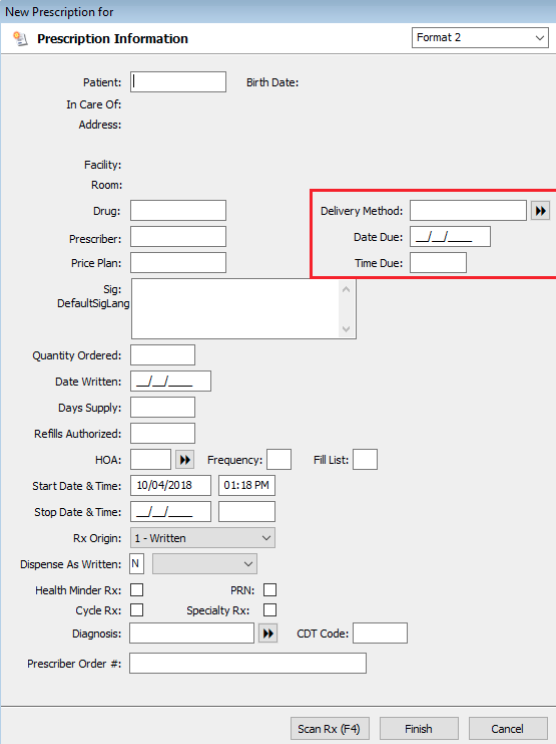The height and width of the screenshot is (744, 556).
Task: Enable the PRN checkbox
Action: click(270, 590)
